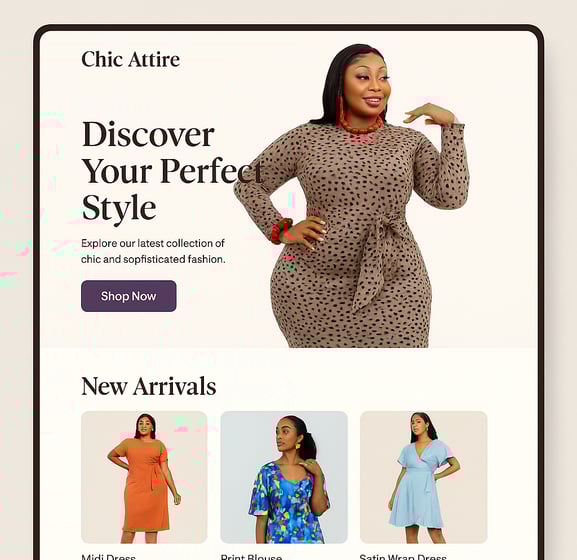Click the Explore our latest collection tagline
The width and height of the screenshot is (577, 560).
(x=153, y=251)
